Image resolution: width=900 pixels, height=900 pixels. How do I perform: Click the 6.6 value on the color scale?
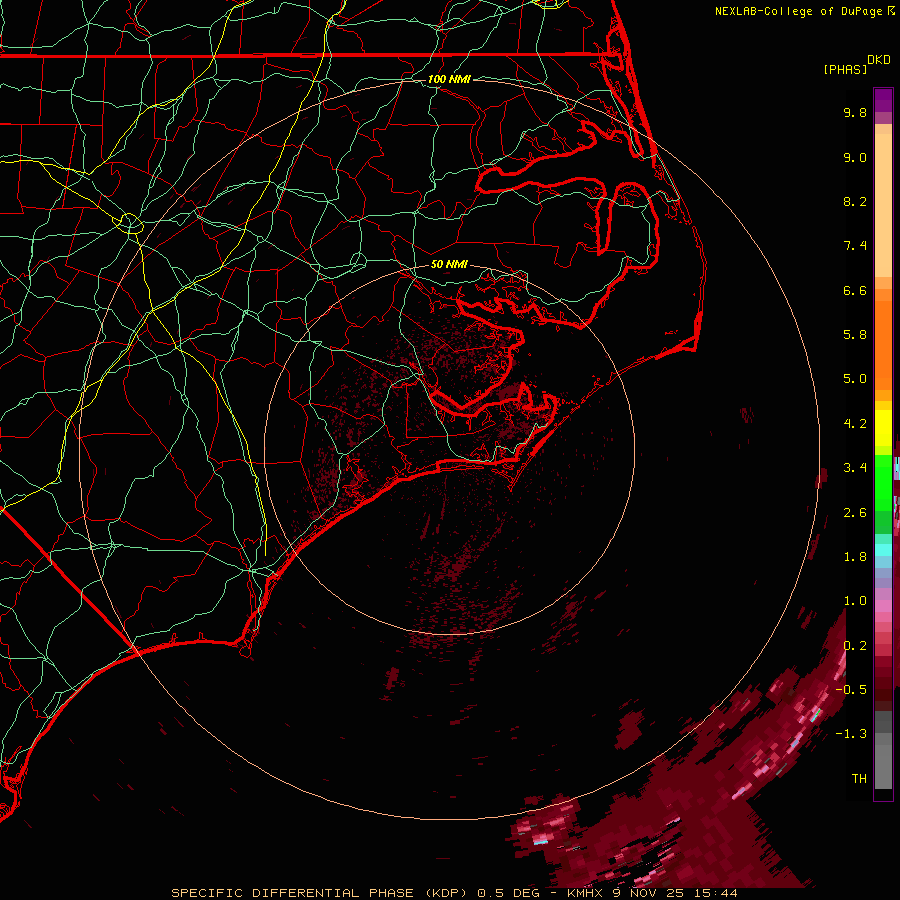point(855,290)
